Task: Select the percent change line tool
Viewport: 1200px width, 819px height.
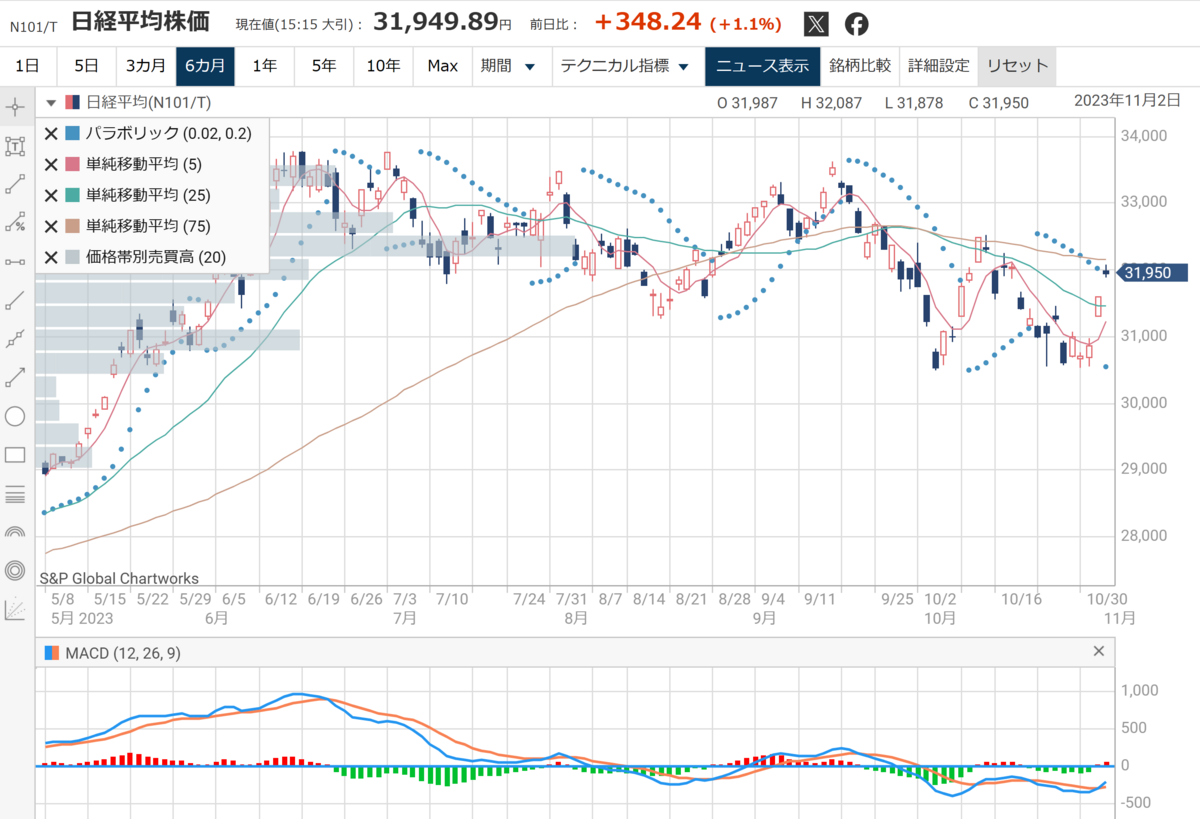Action: pyautogui.click(x=15, y=223)
